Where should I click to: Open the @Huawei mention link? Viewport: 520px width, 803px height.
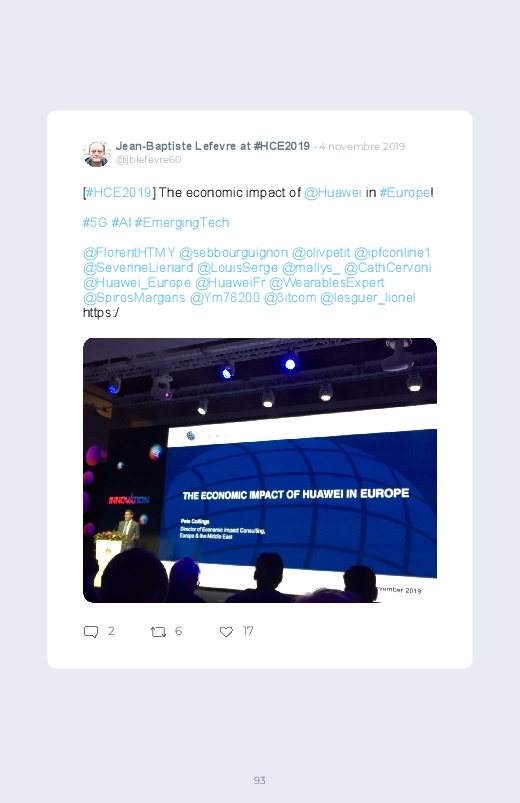tap(333, 193)
